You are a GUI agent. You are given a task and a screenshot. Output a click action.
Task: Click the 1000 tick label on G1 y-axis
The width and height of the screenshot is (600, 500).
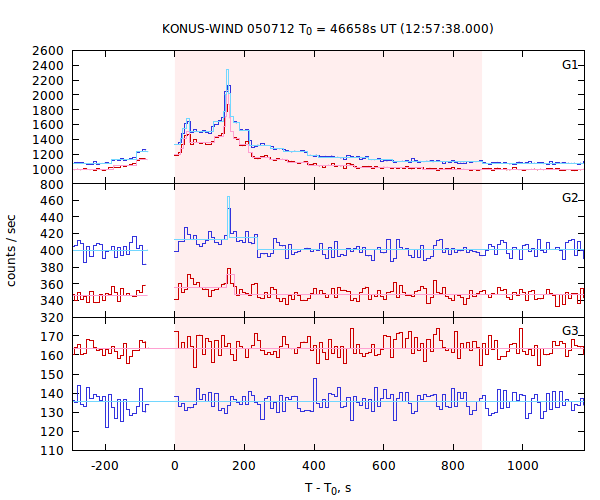pyautogui.click(x=48, y=169)
